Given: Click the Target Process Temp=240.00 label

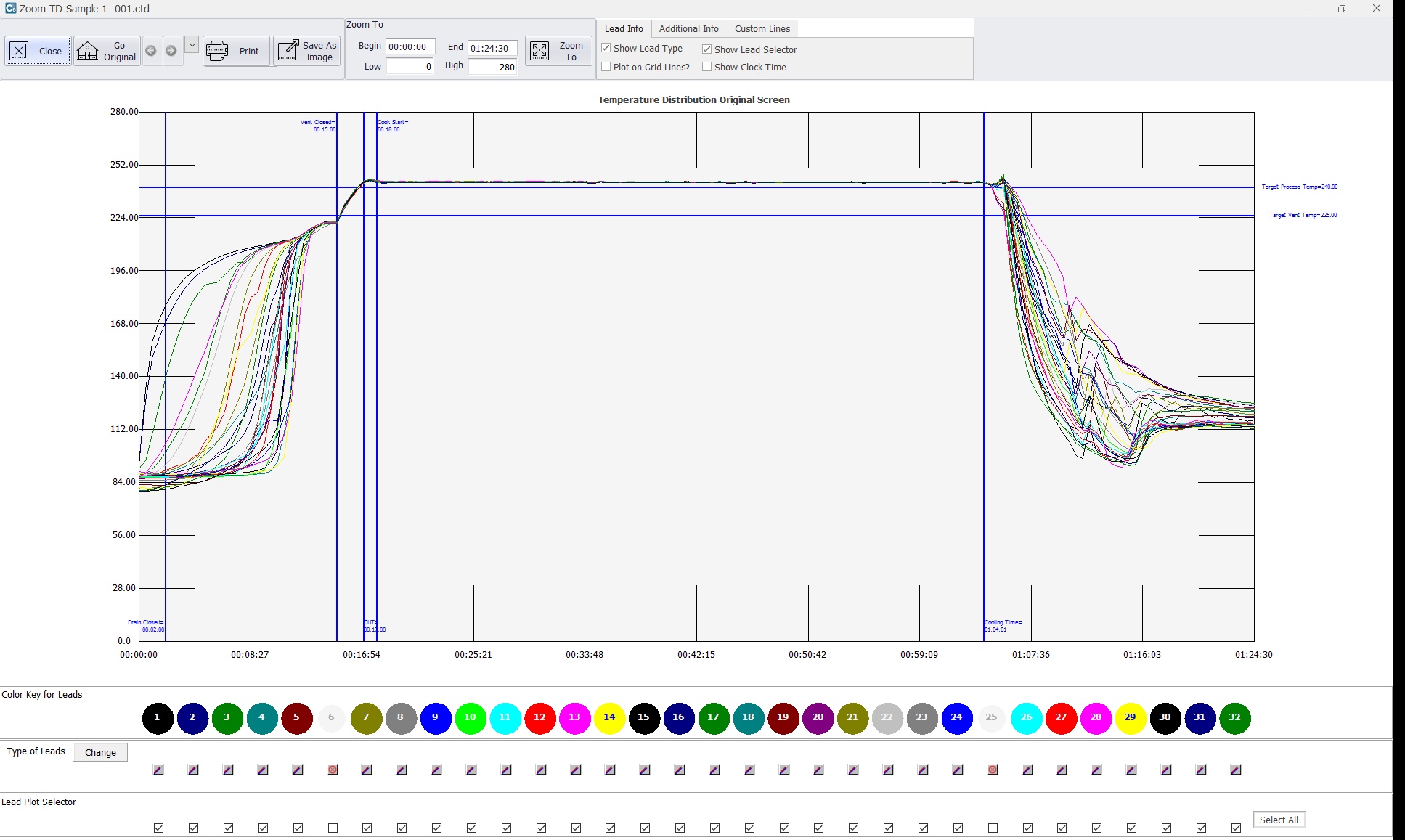Looking at the screenshot, I should tap(1299, 187).
